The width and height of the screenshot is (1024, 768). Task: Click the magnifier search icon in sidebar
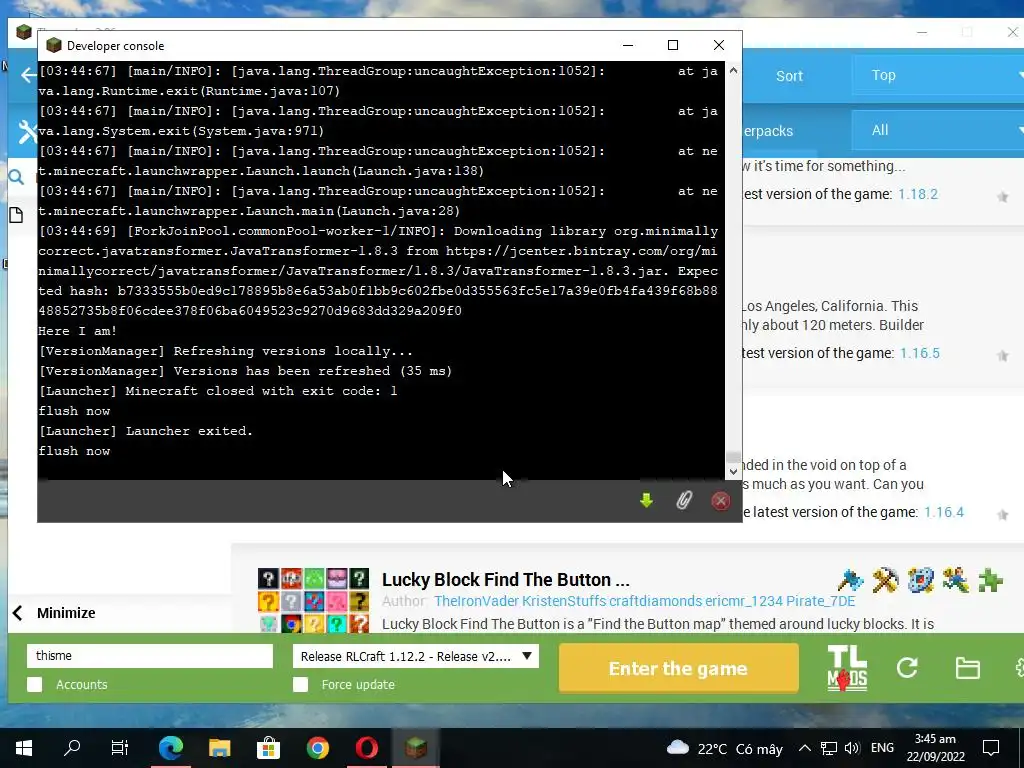[x=16, y=177]
